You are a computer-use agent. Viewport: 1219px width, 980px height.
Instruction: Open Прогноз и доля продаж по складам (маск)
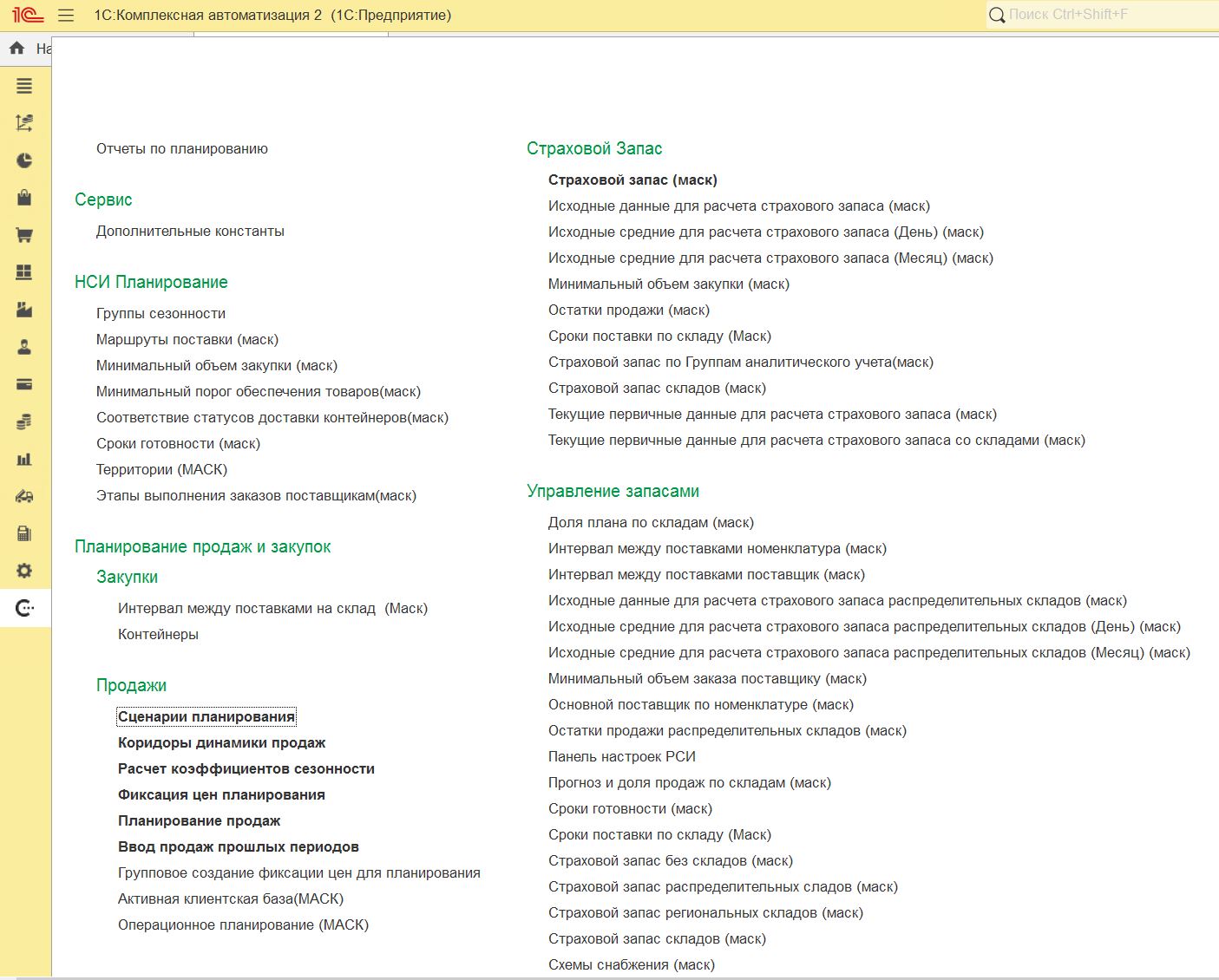690,783
